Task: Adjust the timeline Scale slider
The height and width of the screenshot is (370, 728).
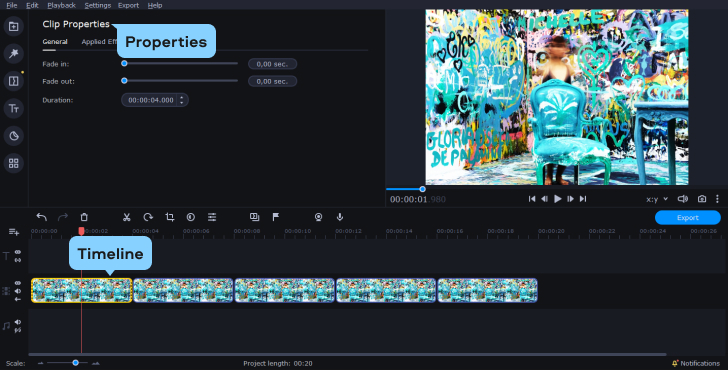Action: [75, 363]
